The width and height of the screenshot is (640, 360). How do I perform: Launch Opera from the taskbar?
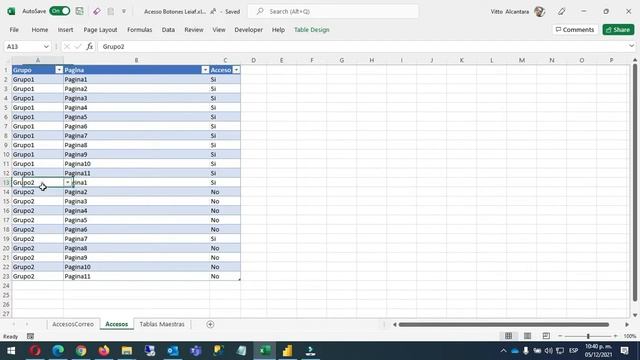(x=35, y=351)
